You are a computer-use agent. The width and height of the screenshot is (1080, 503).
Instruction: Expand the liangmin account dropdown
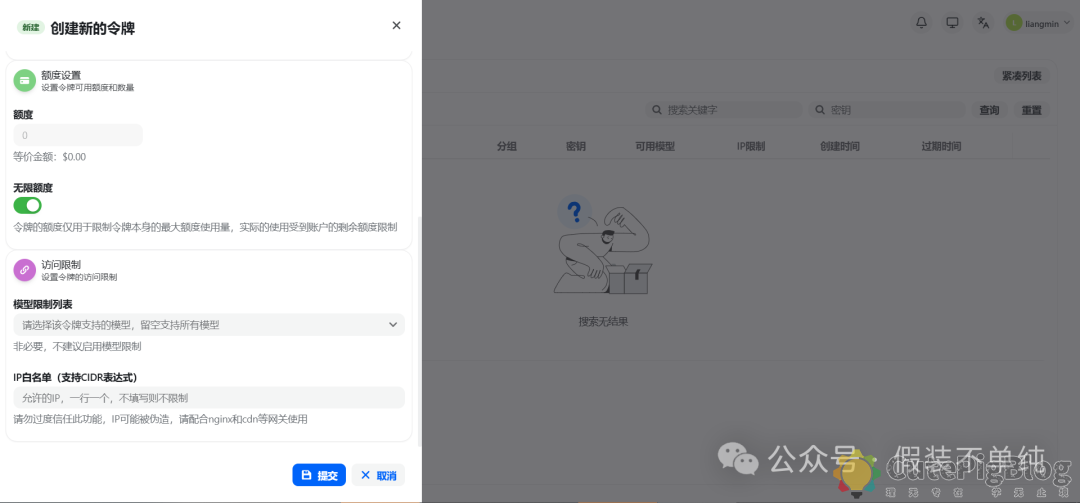[x=1067, y=23]
